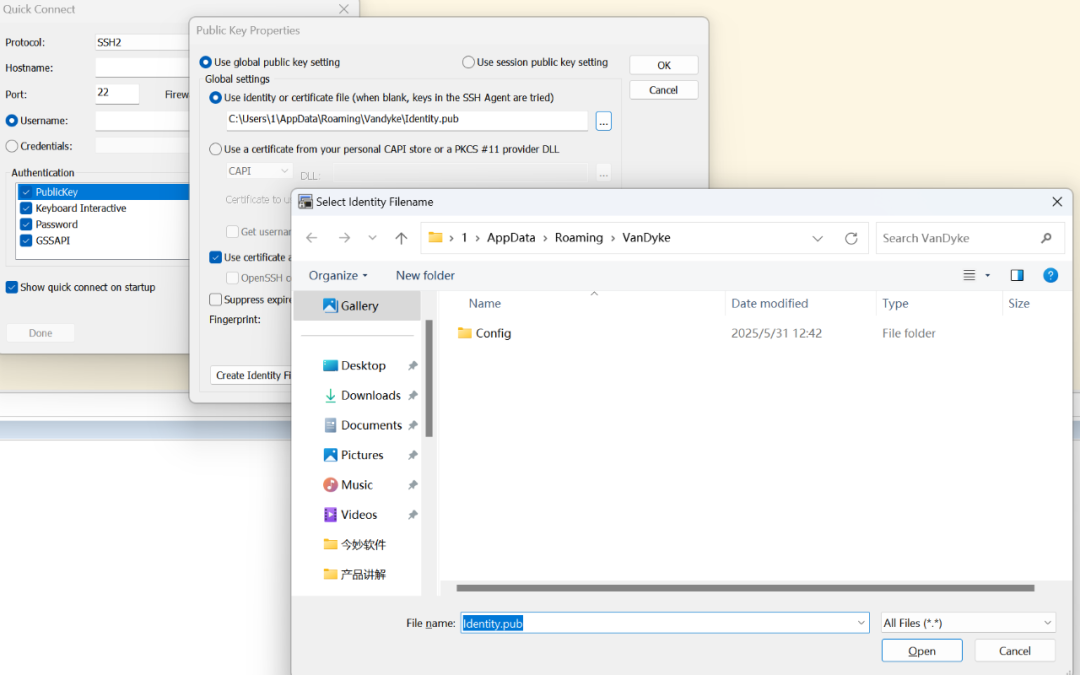The width and height of the screenshot is (1080, 675).
Task: Select the Username radio in Quick Connect
Action: (x=12, y=121)
